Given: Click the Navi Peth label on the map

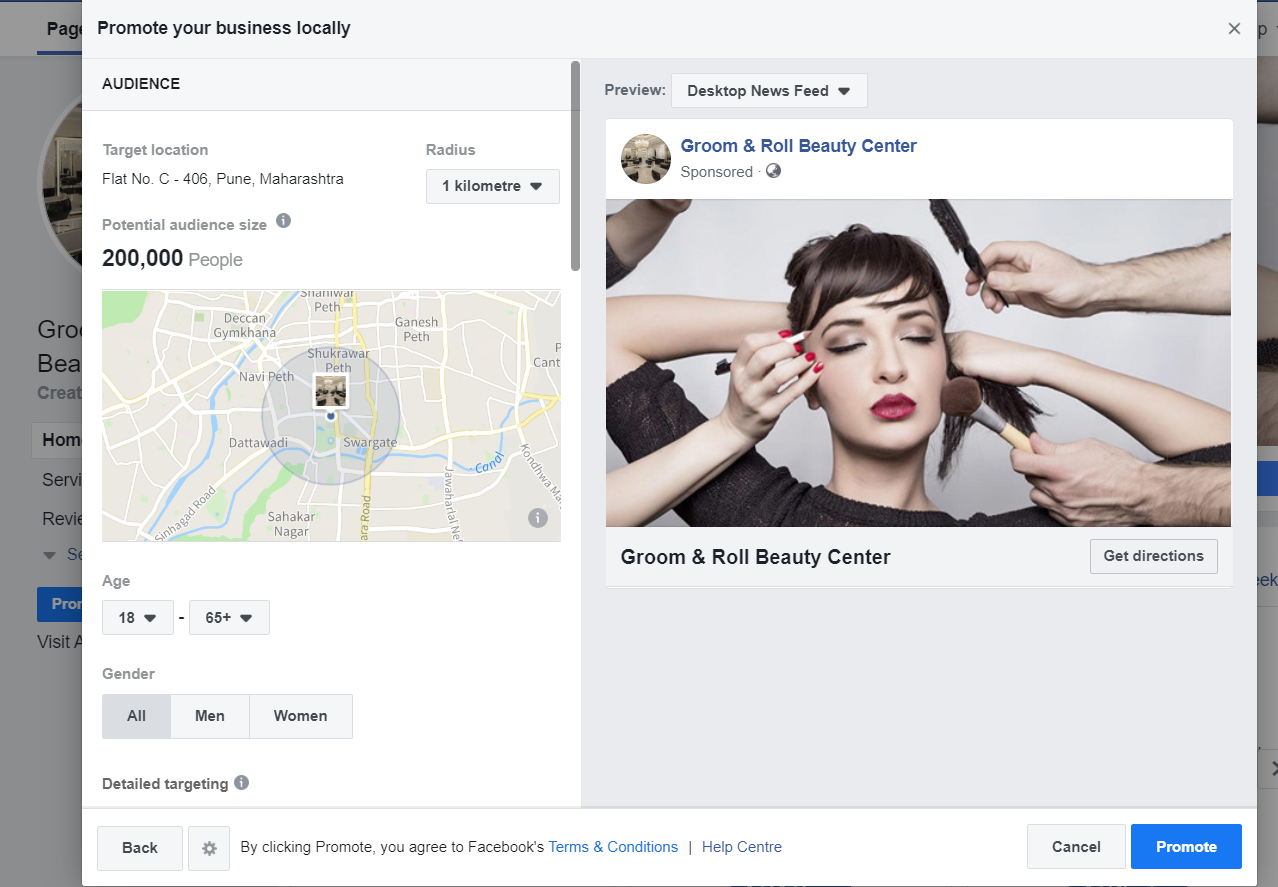Looking at the screenshot, I should [267, 377].
